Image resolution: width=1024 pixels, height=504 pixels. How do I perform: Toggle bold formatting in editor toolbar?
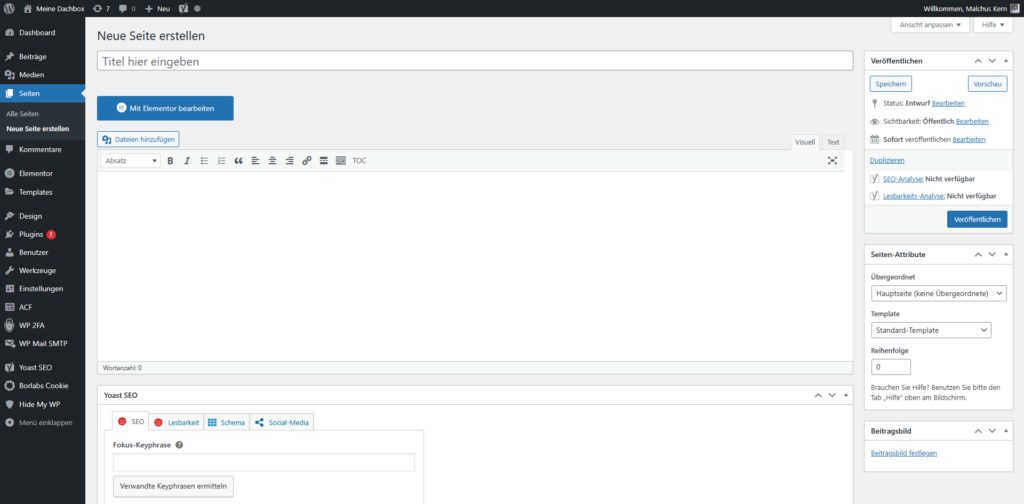170,161
